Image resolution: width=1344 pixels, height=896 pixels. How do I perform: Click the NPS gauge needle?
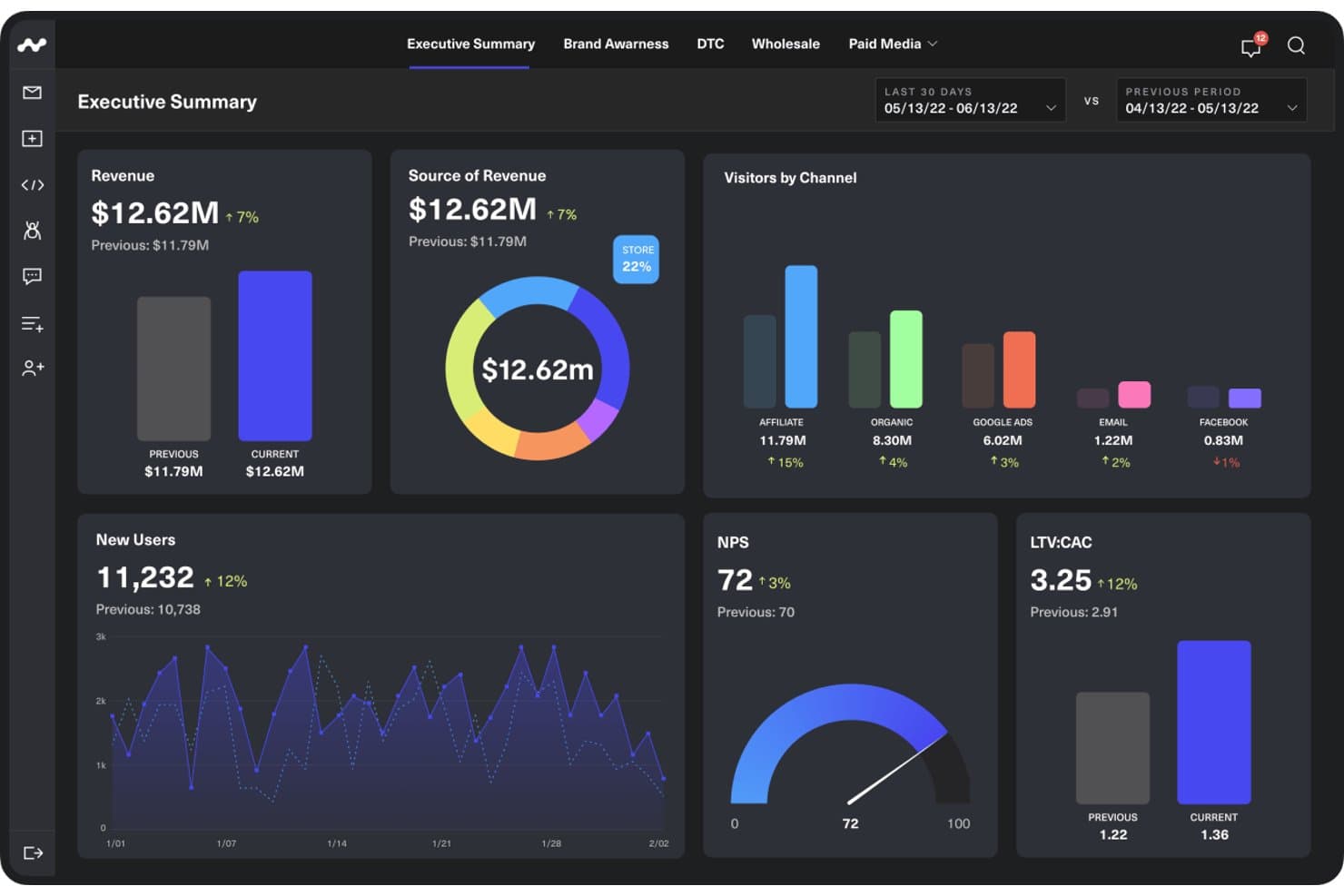pyautogui.click(x=896, y=769)
